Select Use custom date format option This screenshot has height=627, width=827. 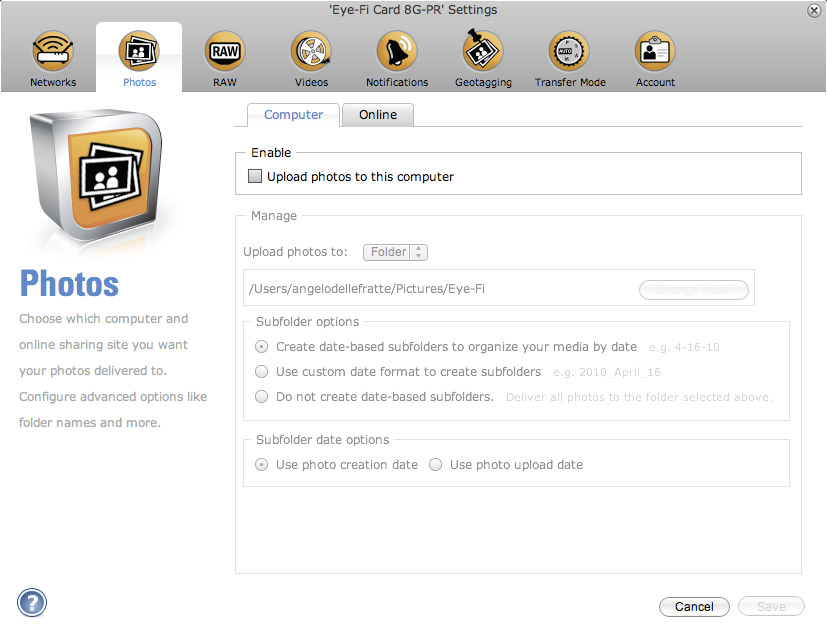tap(262, 372)
